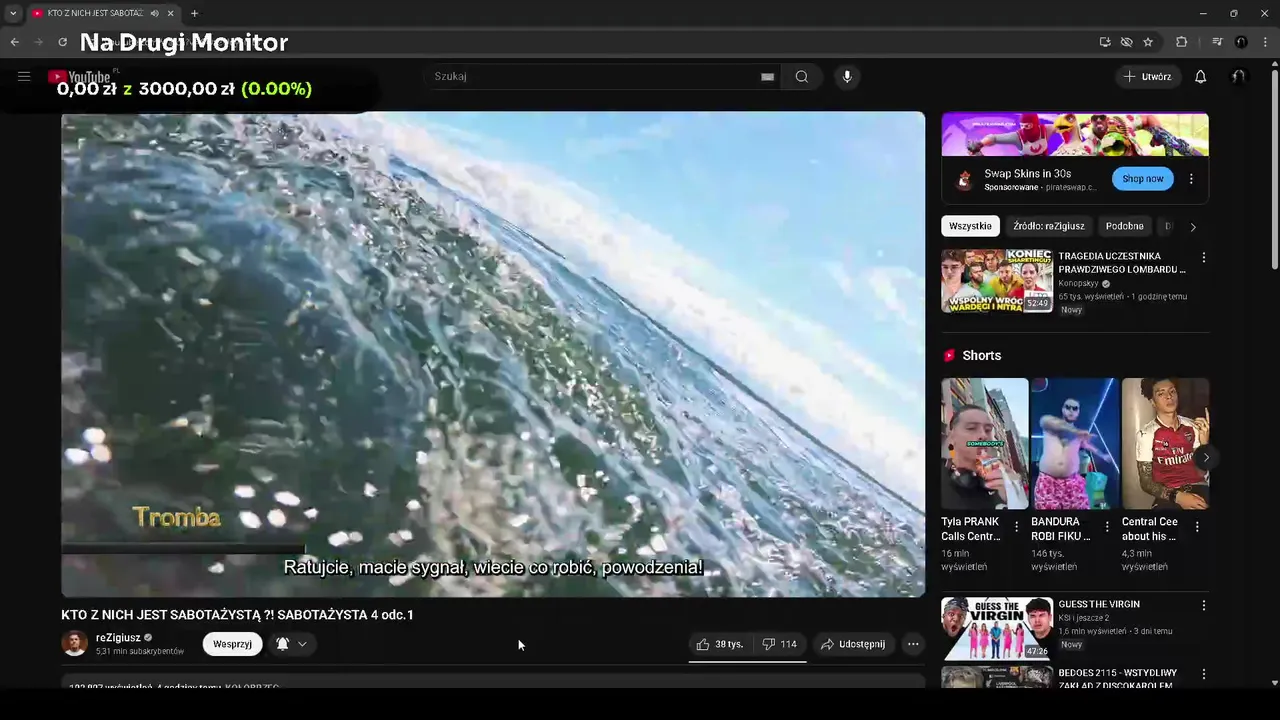Open the Tyla PRANK short thumbnail

coord(984,444)
